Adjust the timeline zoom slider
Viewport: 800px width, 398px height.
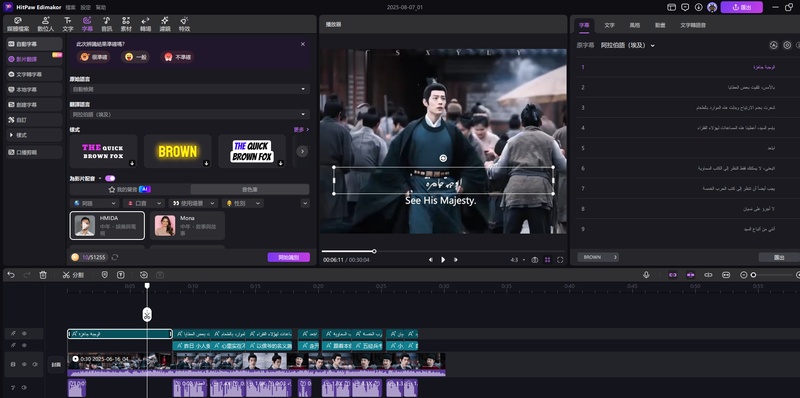tap(770, 275)
